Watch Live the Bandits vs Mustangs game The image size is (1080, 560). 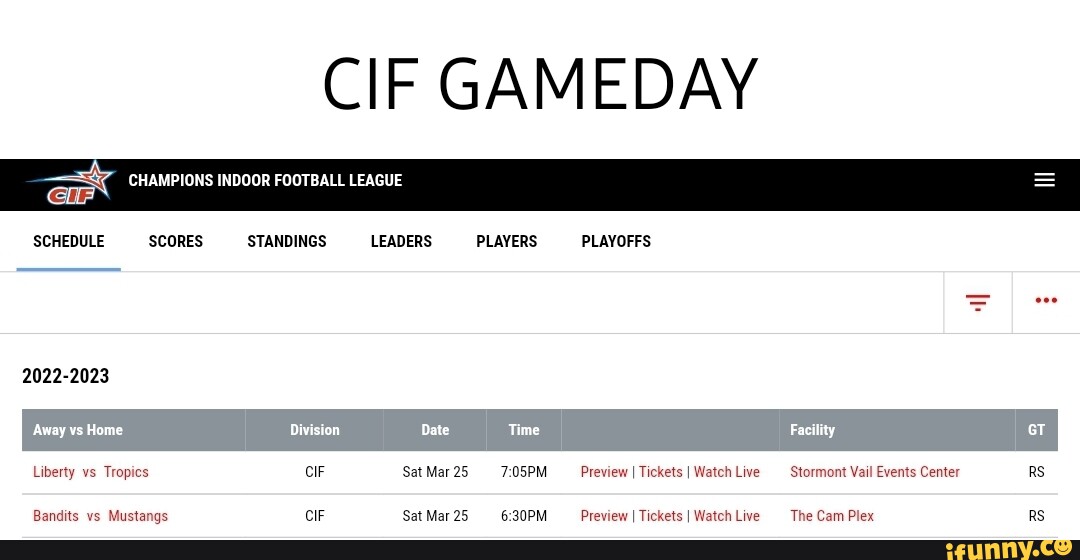[x=727, y=516]
